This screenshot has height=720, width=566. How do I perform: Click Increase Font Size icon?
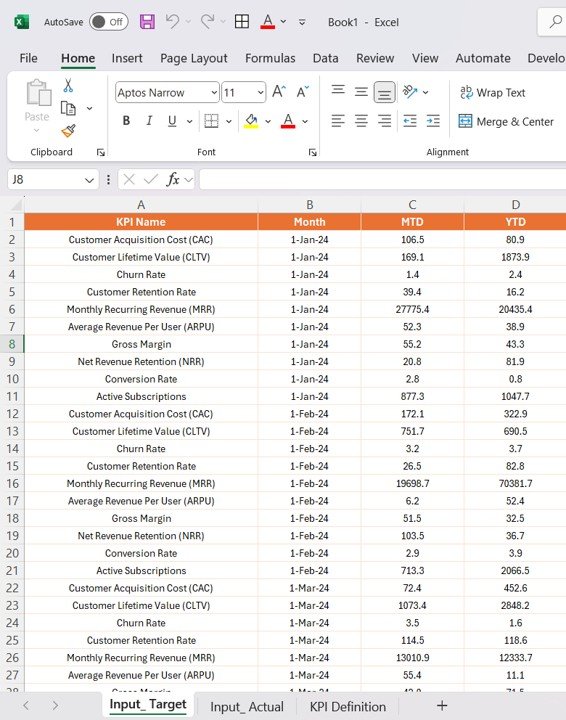(279, 92)
